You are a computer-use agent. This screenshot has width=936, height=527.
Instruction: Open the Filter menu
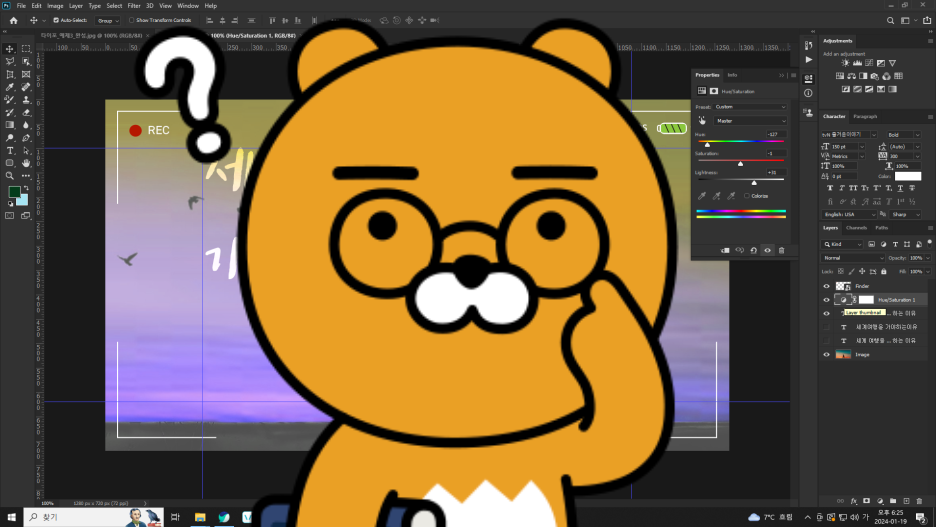(134, 6)
